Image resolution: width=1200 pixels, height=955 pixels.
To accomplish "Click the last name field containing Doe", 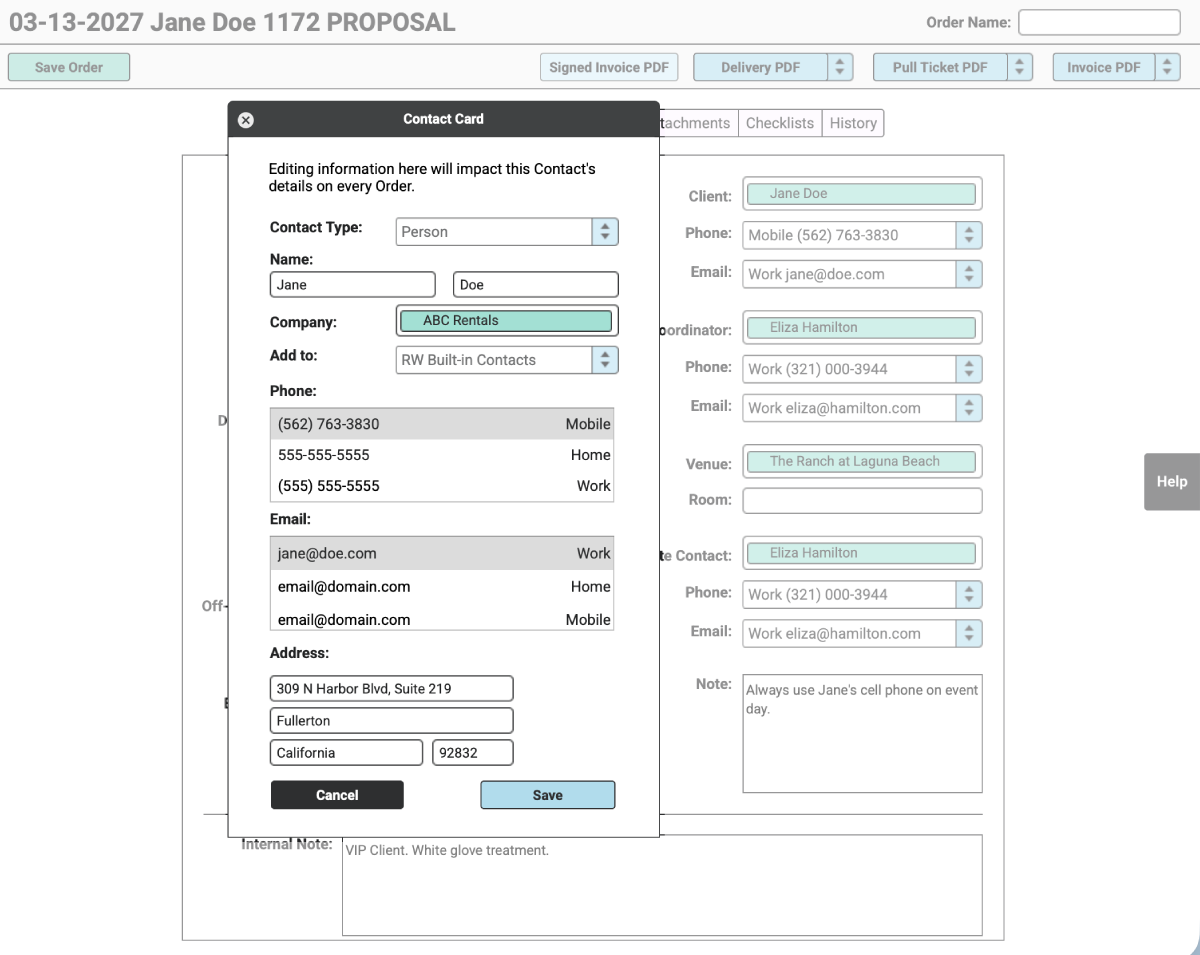I will click(x=536, y=285).
